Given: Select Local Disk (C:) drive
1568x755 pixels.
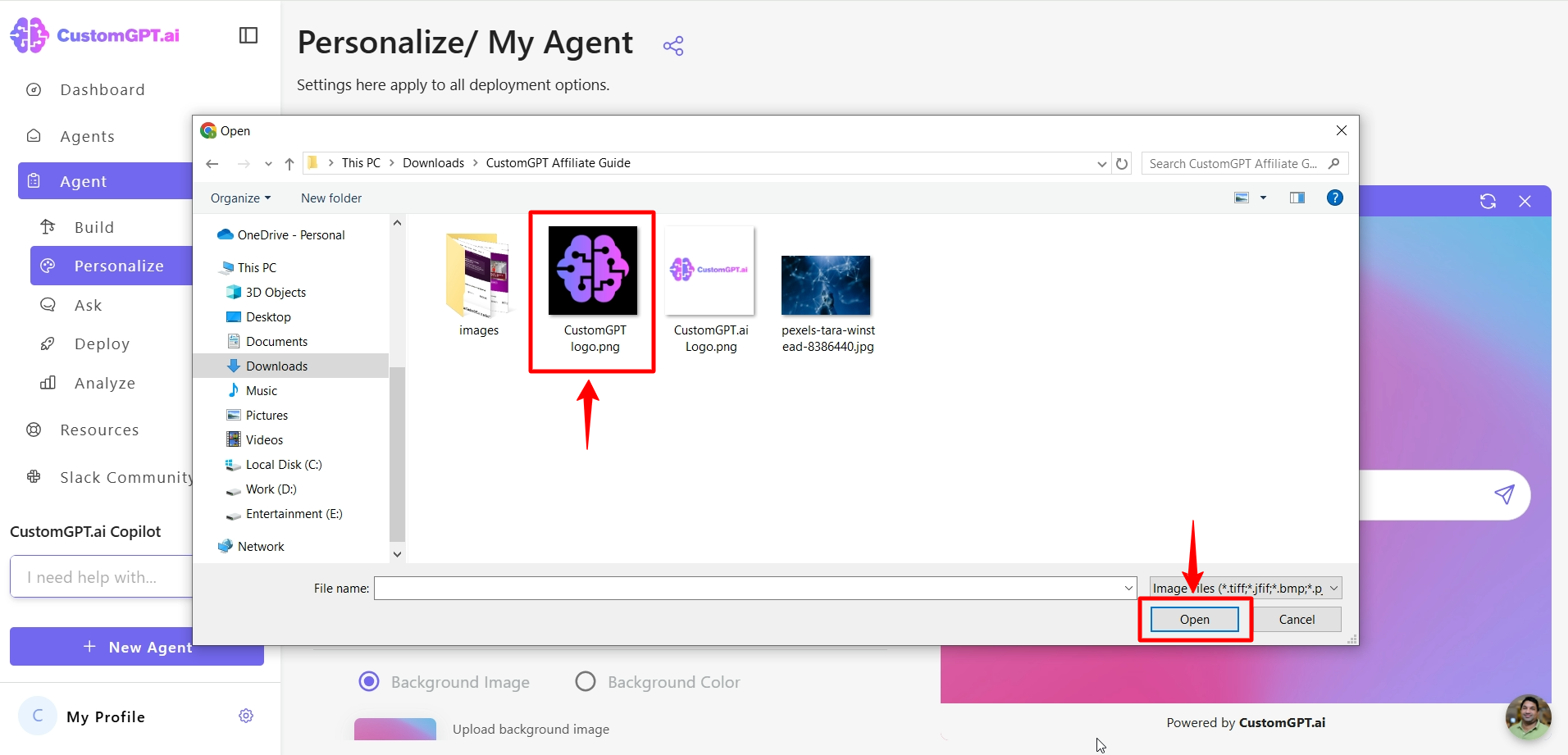Looking at the screenshot, I should click(274, 464).
